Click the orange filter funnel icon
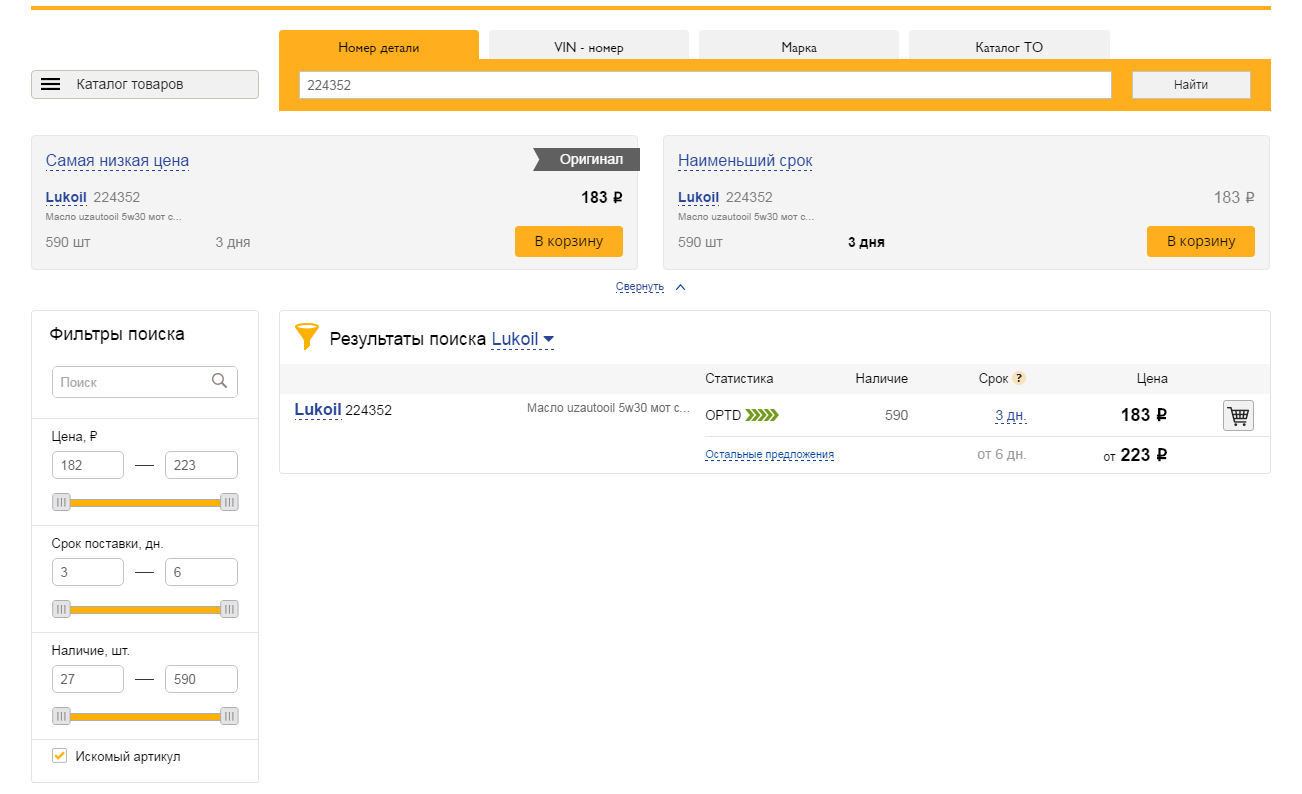 (306, 337)
